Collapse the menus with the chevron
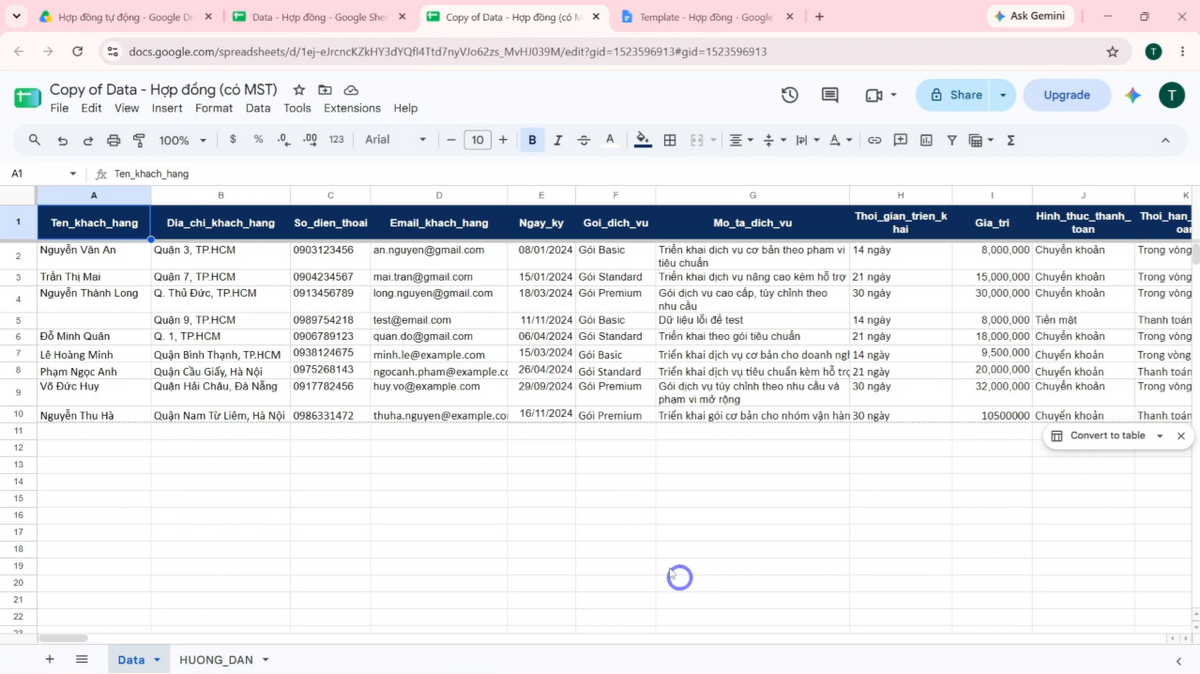This screenshot has height=674, width=1200. point(1165,140)
